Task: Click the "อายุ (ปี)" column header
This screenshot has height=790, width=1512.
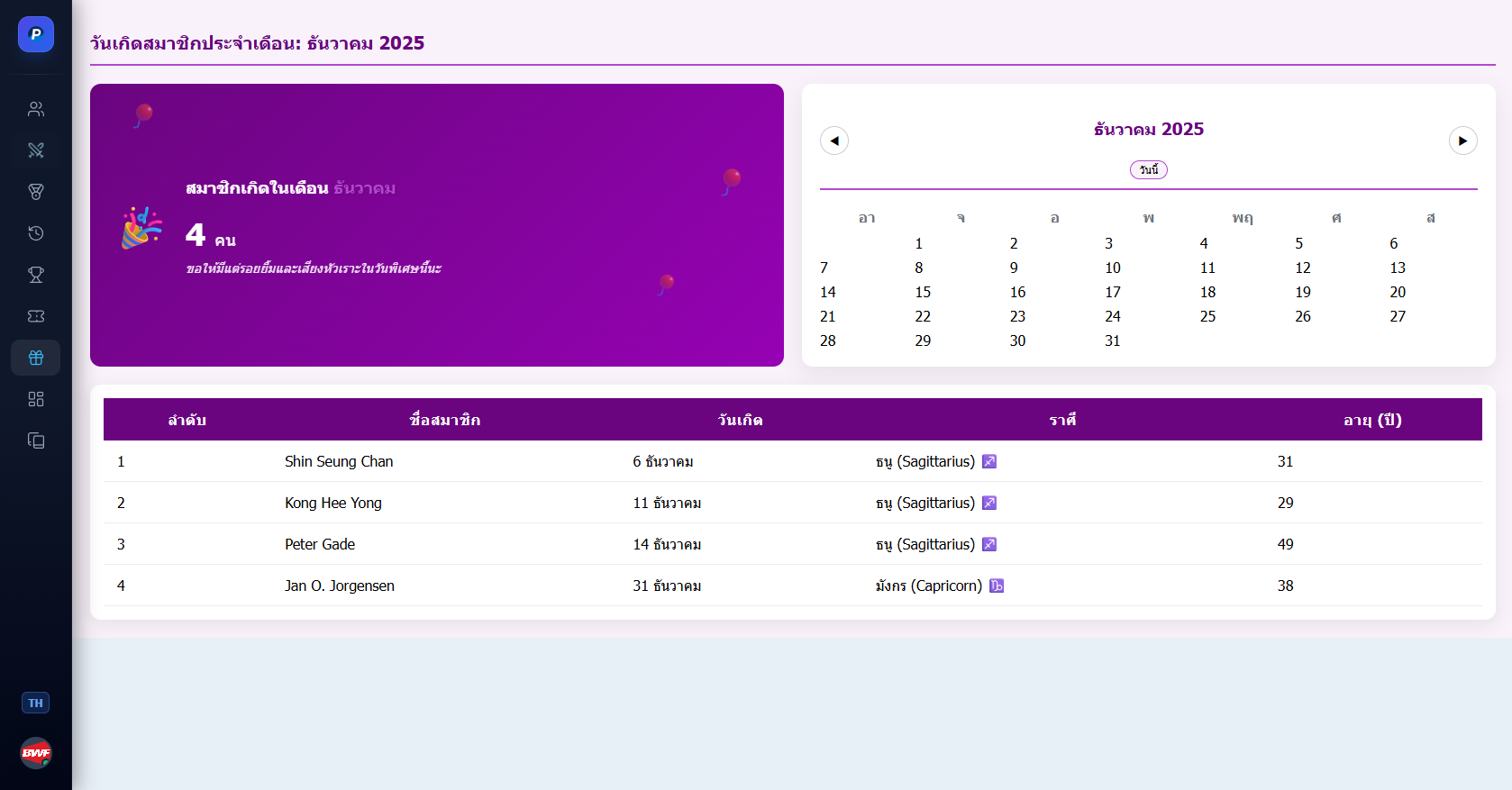Action: coord(1372,420)
